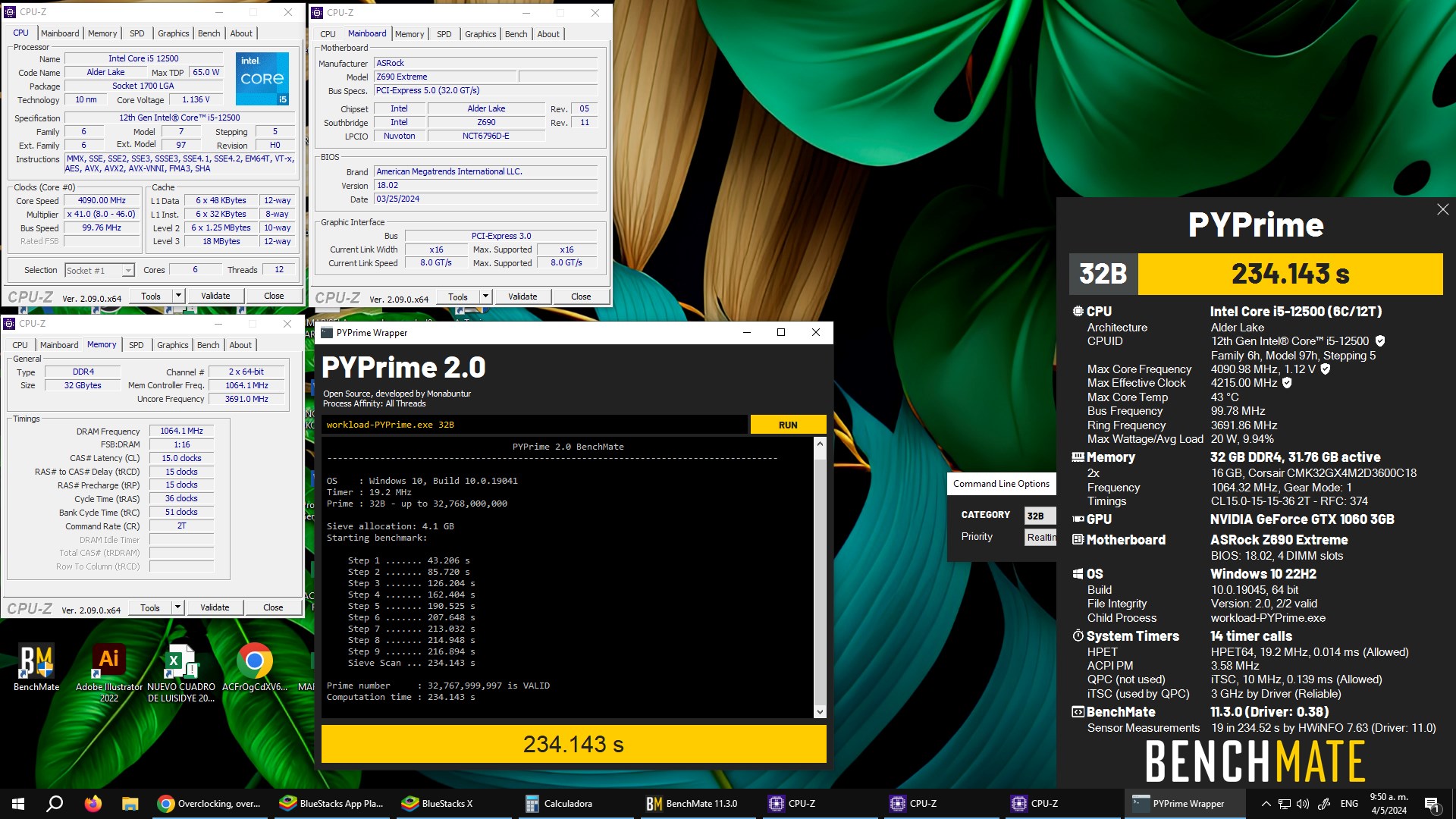Switch to CPU tab in Mainboard window
The height and width of the screenshot is (819, 1456).
(x=328, y=34)
